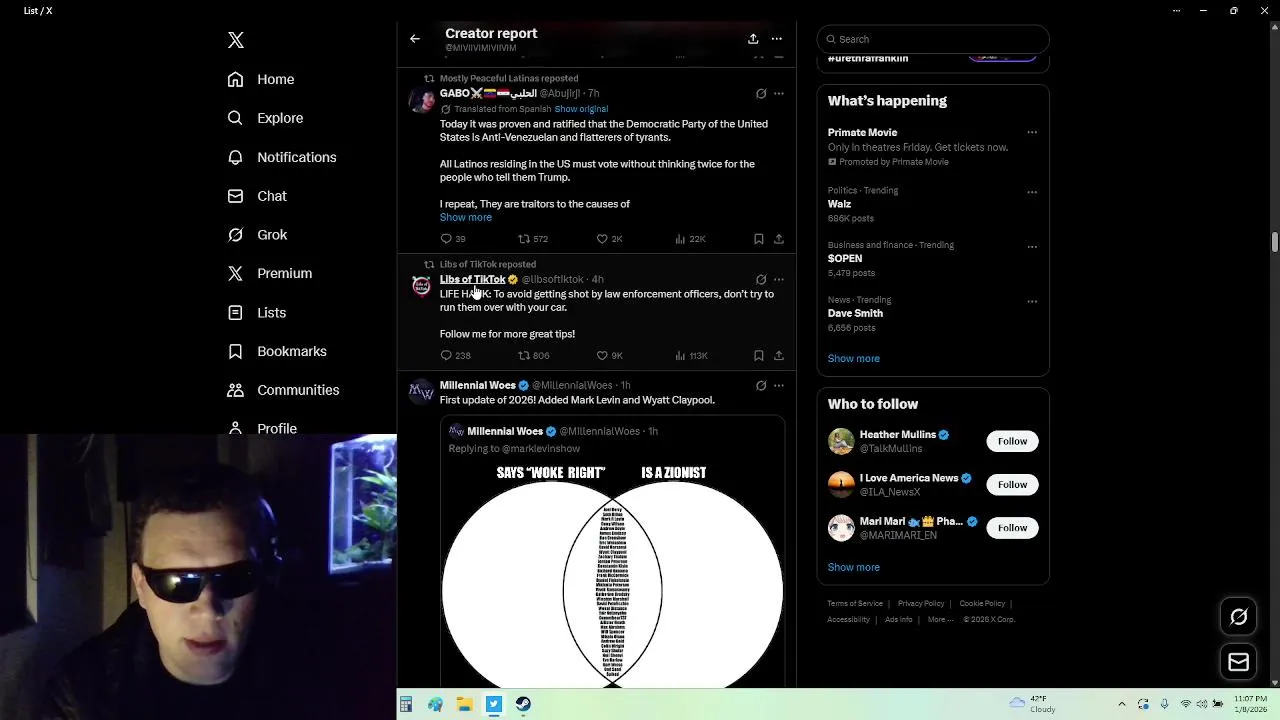
Task: Open the Venn diagram image
Action: pyautogui.click(x=612, y=574)
